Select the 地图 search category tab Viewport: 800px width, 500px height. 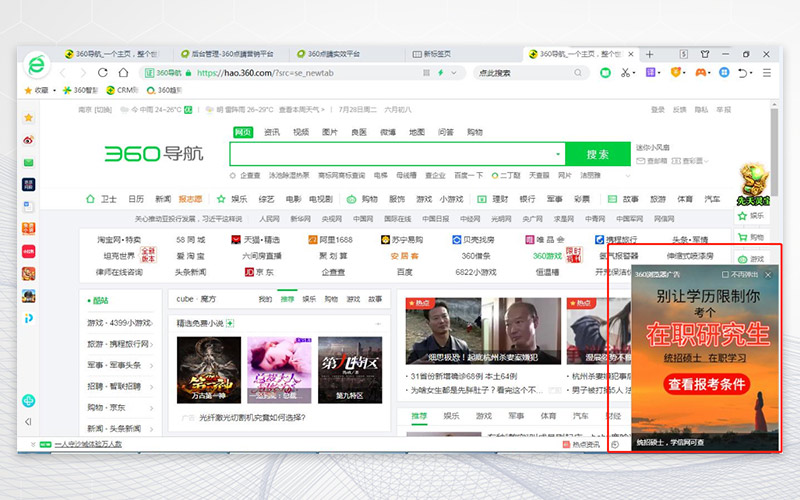[x=417, y=132]
